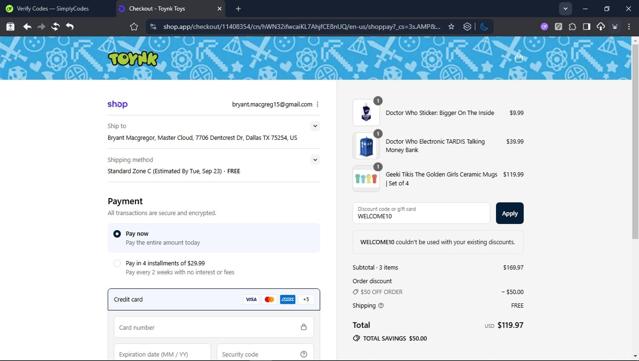This screenshot has height=361, width=639.
Task: Click Geeki Tikis Golden Girls Ceramic Mugs name
Action: point(441,178)
